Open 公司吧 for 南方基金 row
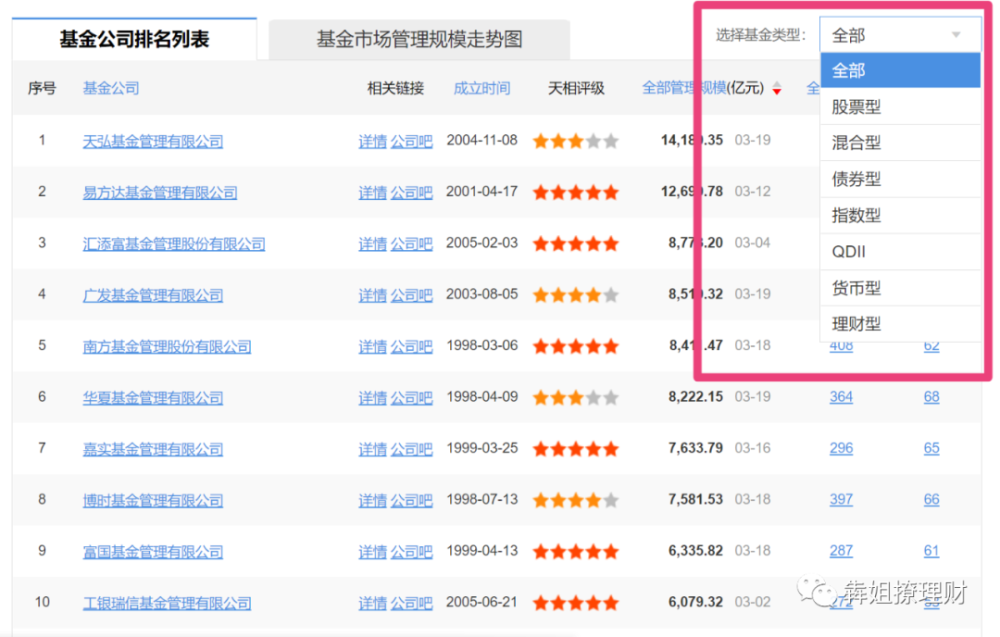1000x637 pixels. click(411, 346)
